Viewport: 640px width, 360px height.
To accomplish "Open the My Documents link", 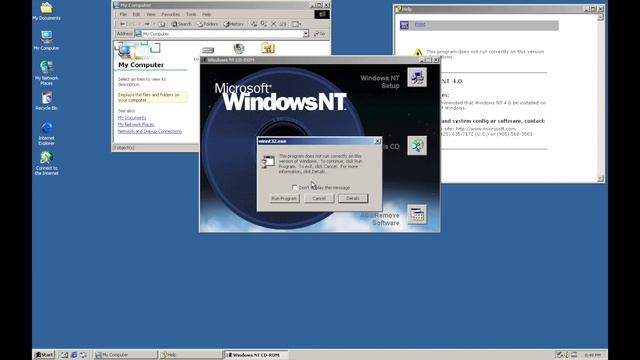I will tap(132, 118).
